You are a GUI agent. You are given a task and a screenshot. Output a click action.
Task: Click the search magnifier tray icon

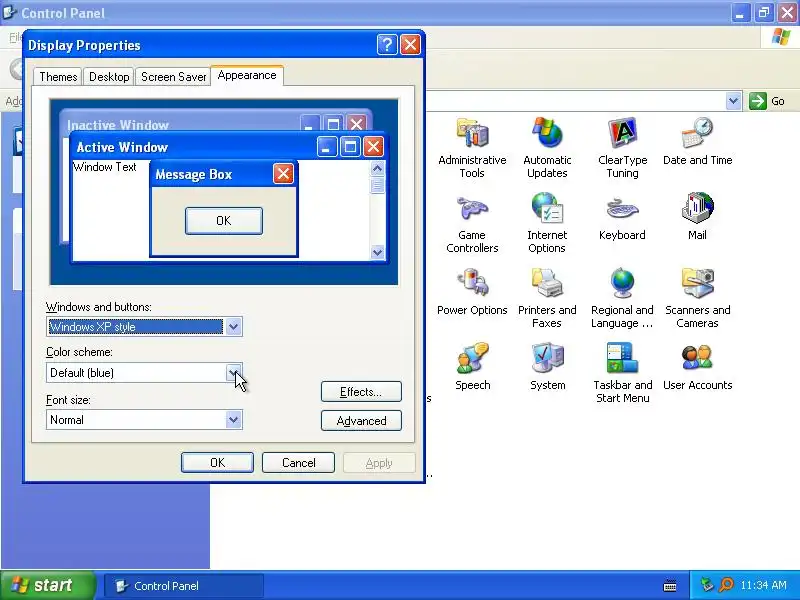(x=726, y=585)
